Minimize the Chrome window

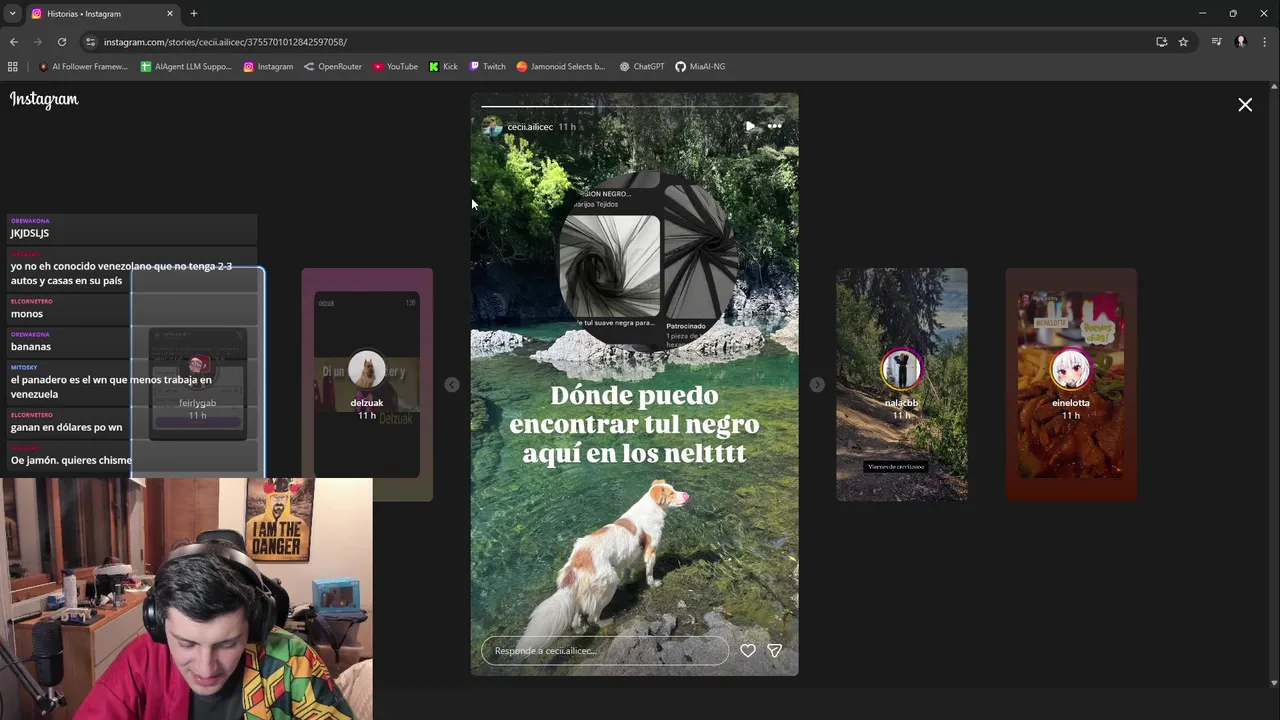tap(1202, 13)
